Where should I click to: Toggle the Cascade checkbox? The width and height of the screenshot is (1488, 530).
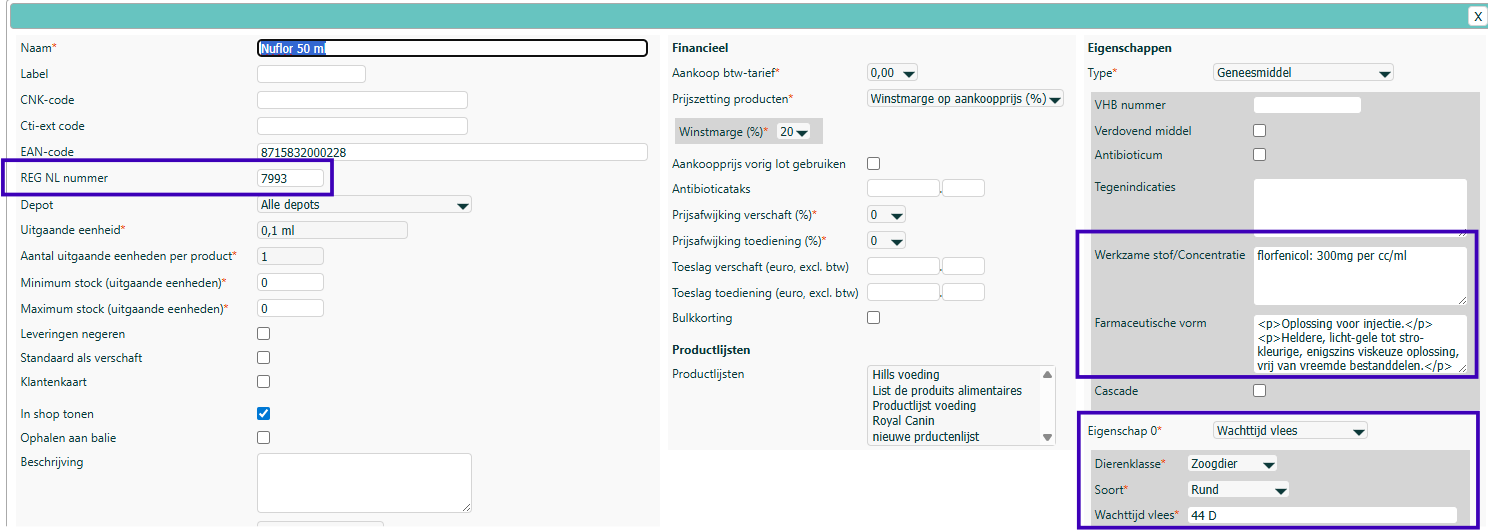tap(1260, 390)
